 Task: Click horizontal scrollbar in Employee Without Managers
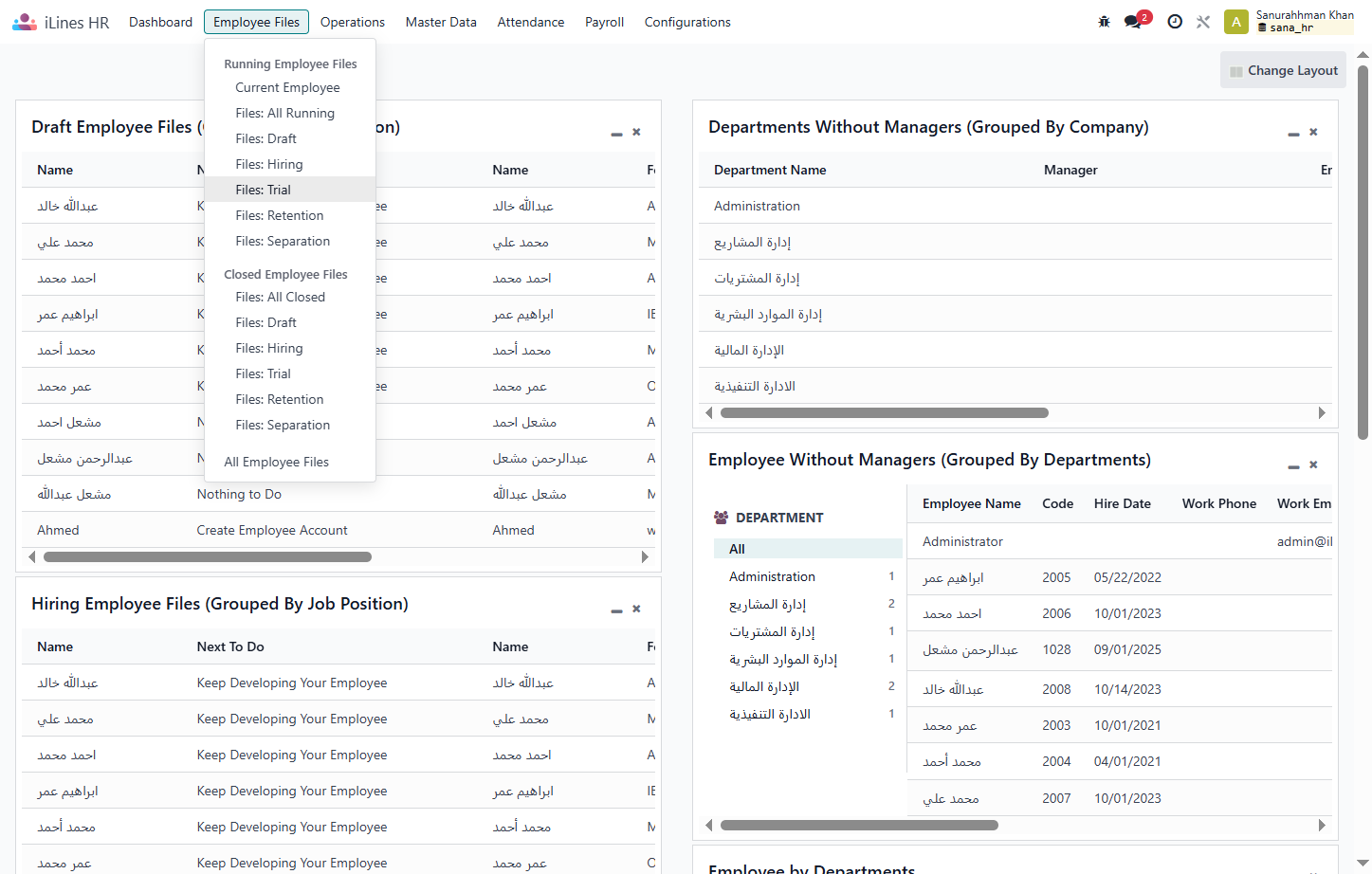[x=859, y=826]
